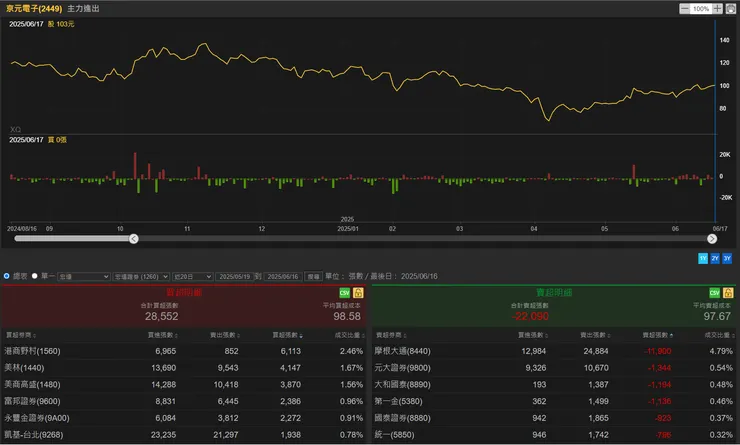This screenshot has width=740, height=445.
Task: Switch chart range to 1Y
Action: 703,258
